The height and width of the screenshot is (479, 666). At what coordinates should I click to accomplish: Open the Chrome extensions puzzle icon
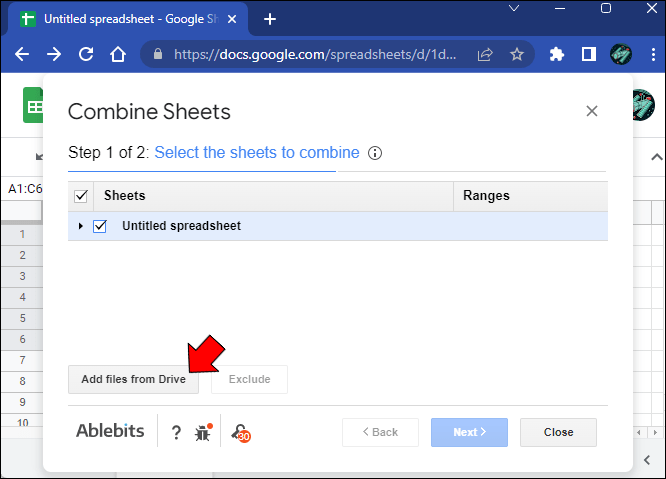[x=558, y=54]
